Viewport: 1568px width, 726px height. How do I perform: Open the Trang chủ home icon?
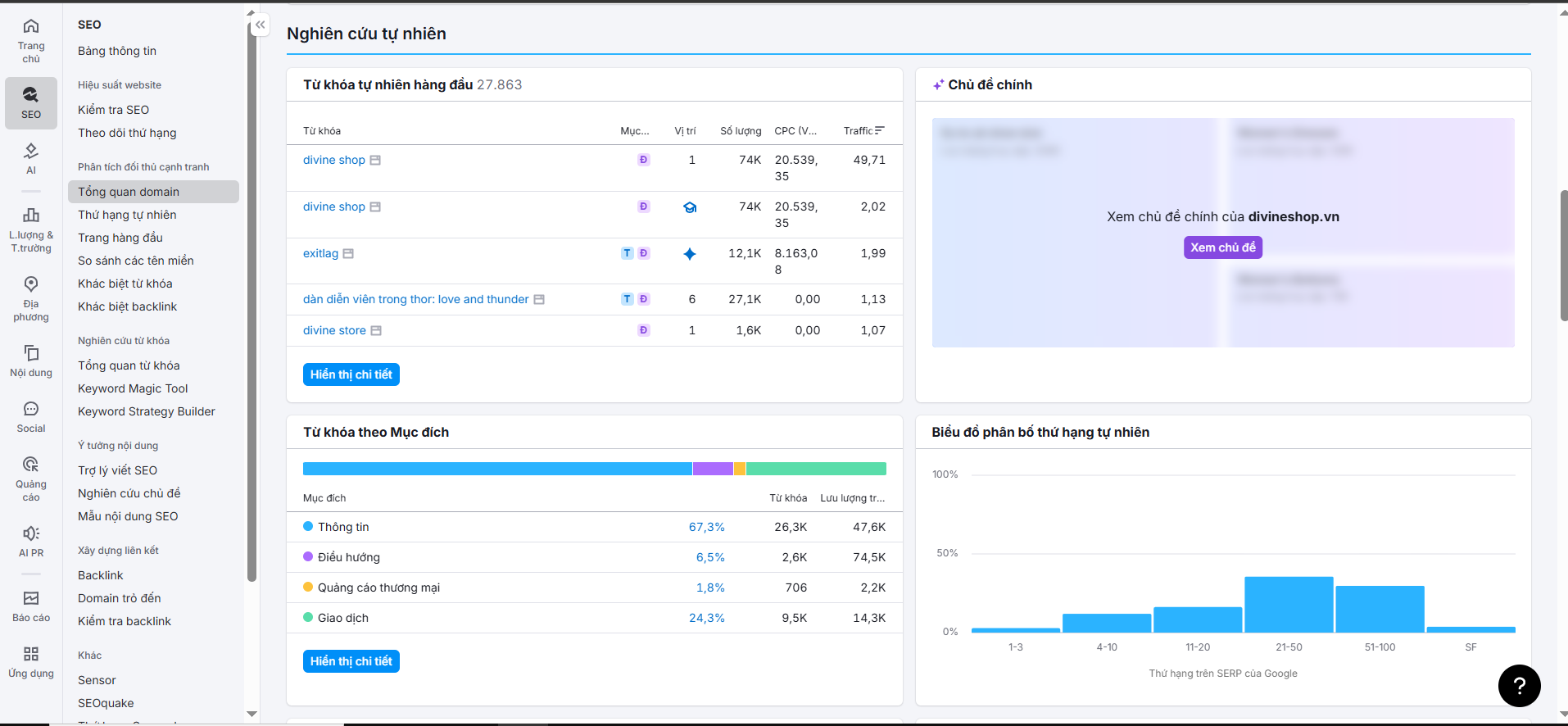(31, 40)
